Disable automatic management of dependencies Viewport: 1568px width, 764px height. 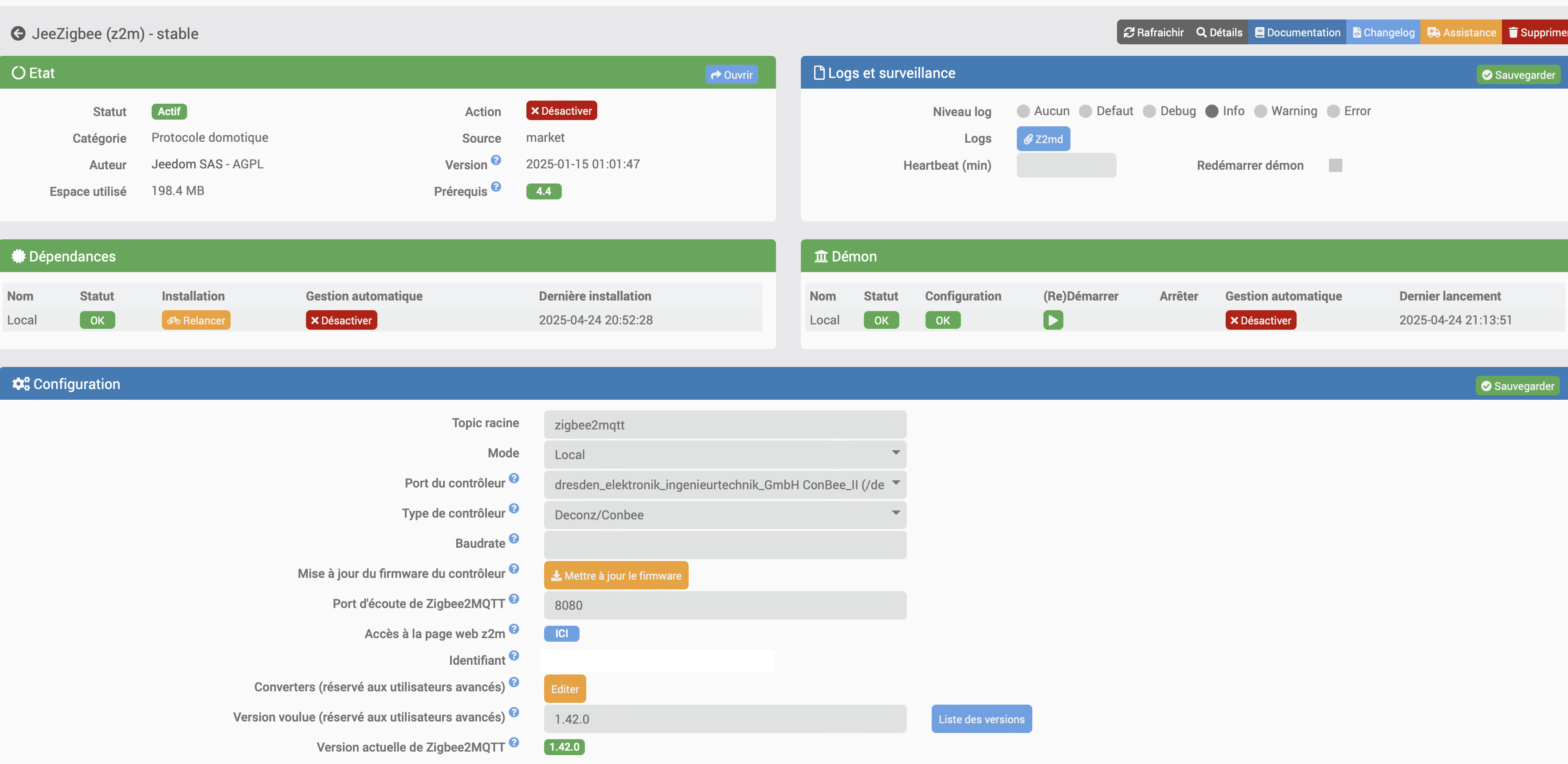(x=341, y=320)
